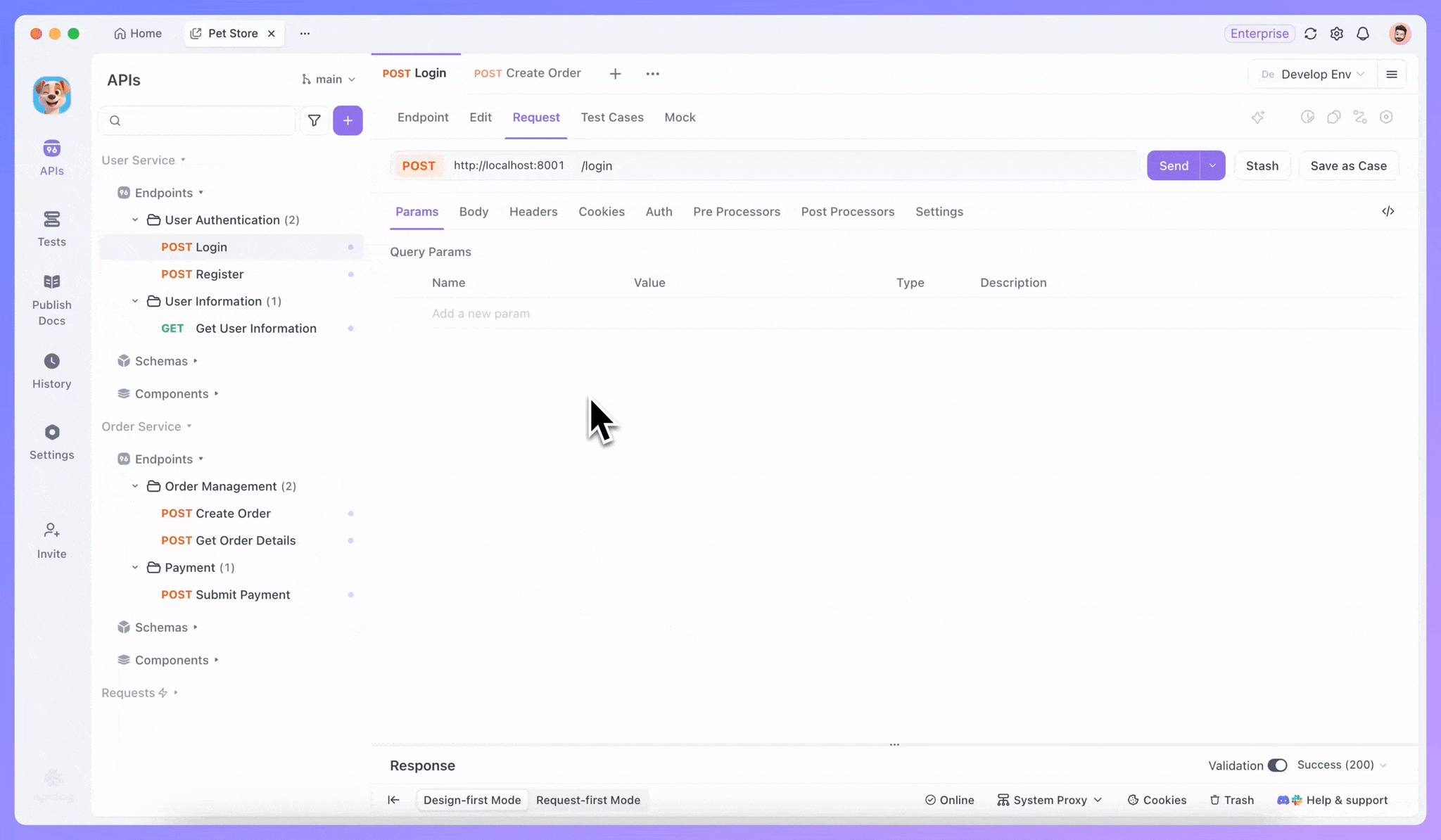Click the purple plus add button

pos(348,120)
